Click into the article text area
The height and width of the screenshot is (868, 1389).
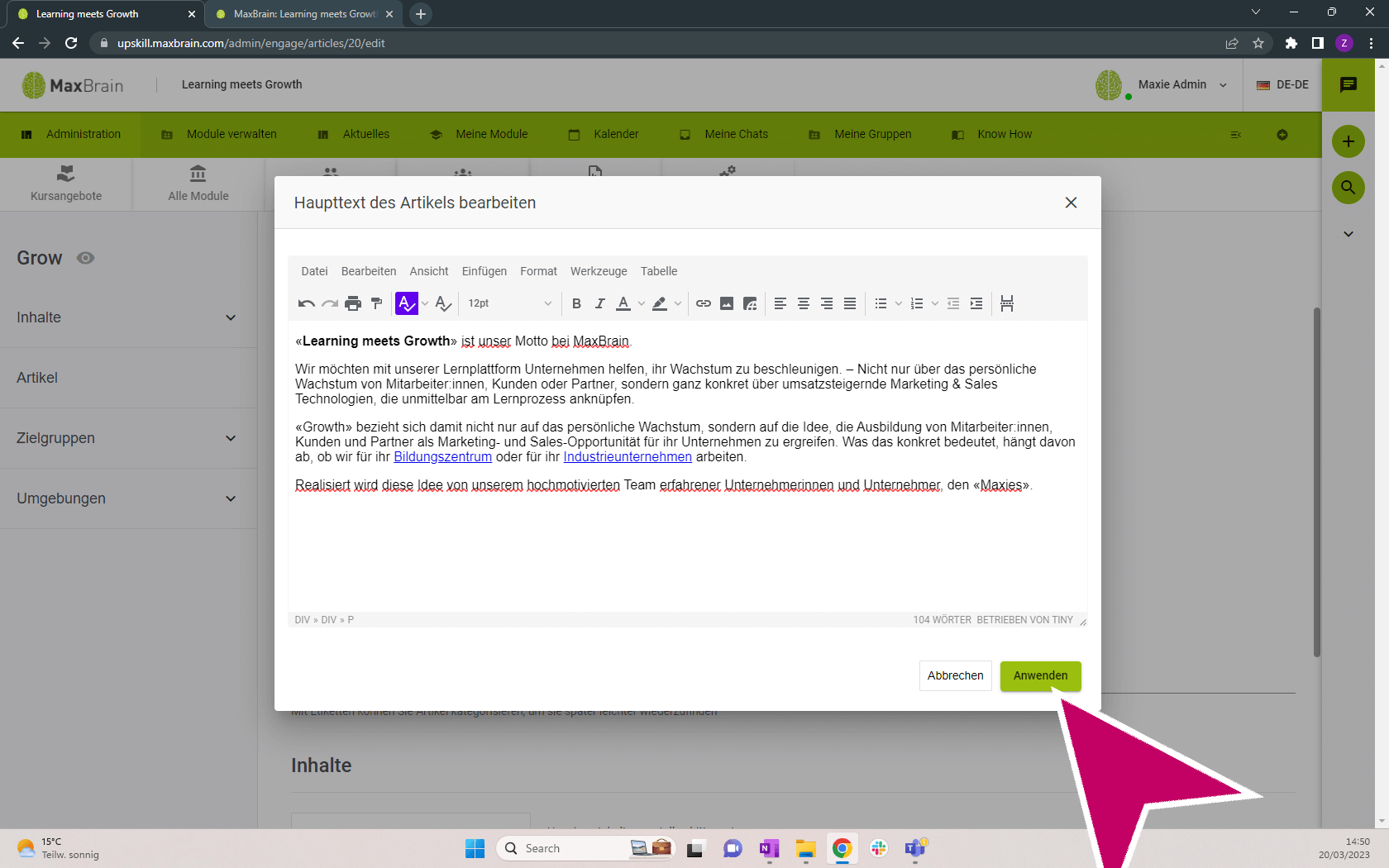tap(687, 465)
